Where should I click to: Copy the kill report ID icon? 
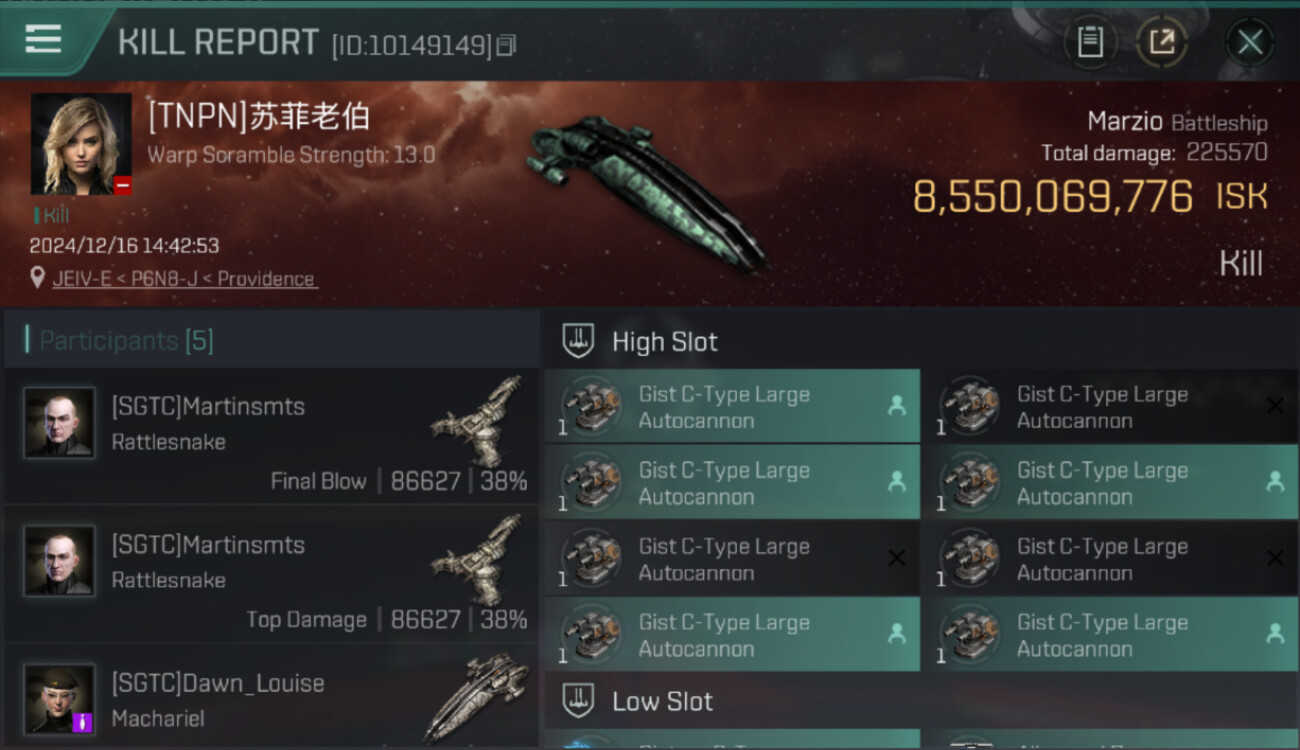click(507, 45)
